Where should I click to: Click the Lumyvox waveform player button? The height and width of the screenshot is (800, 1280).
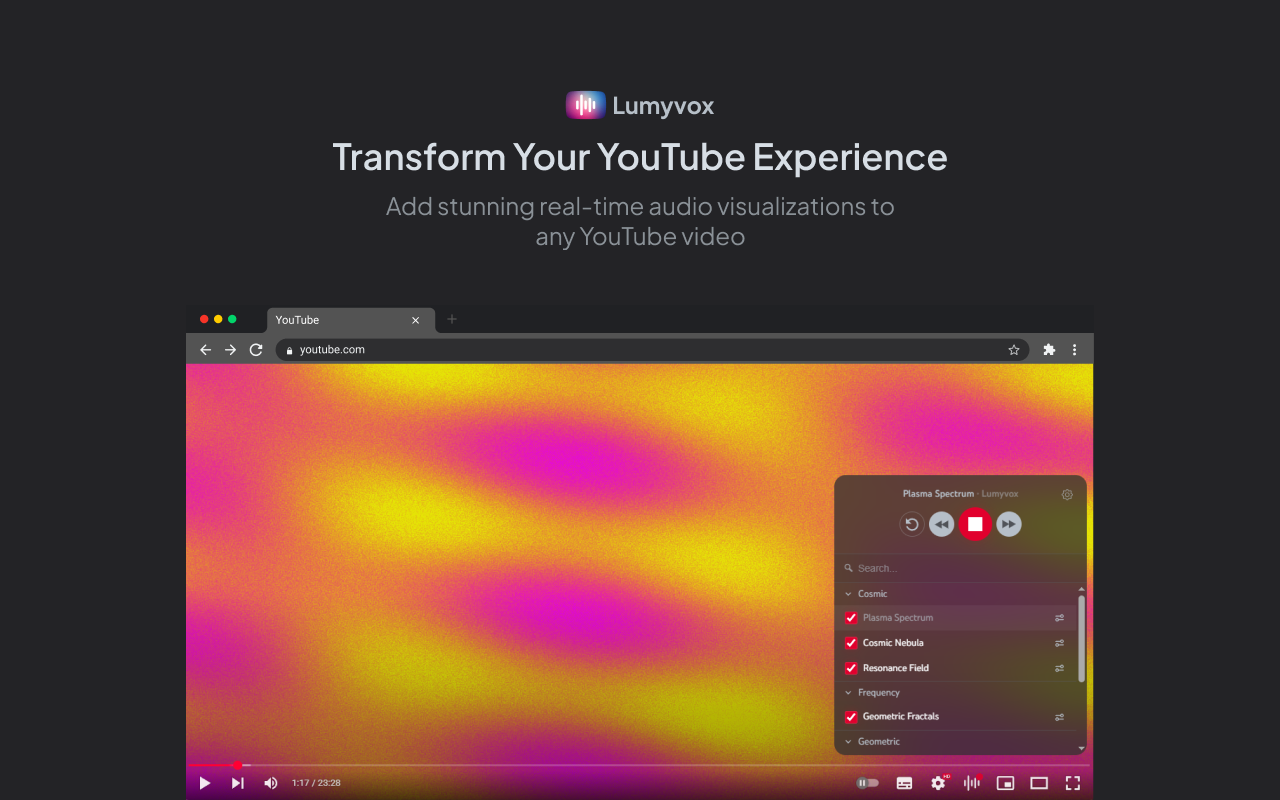tap(971, 783)
